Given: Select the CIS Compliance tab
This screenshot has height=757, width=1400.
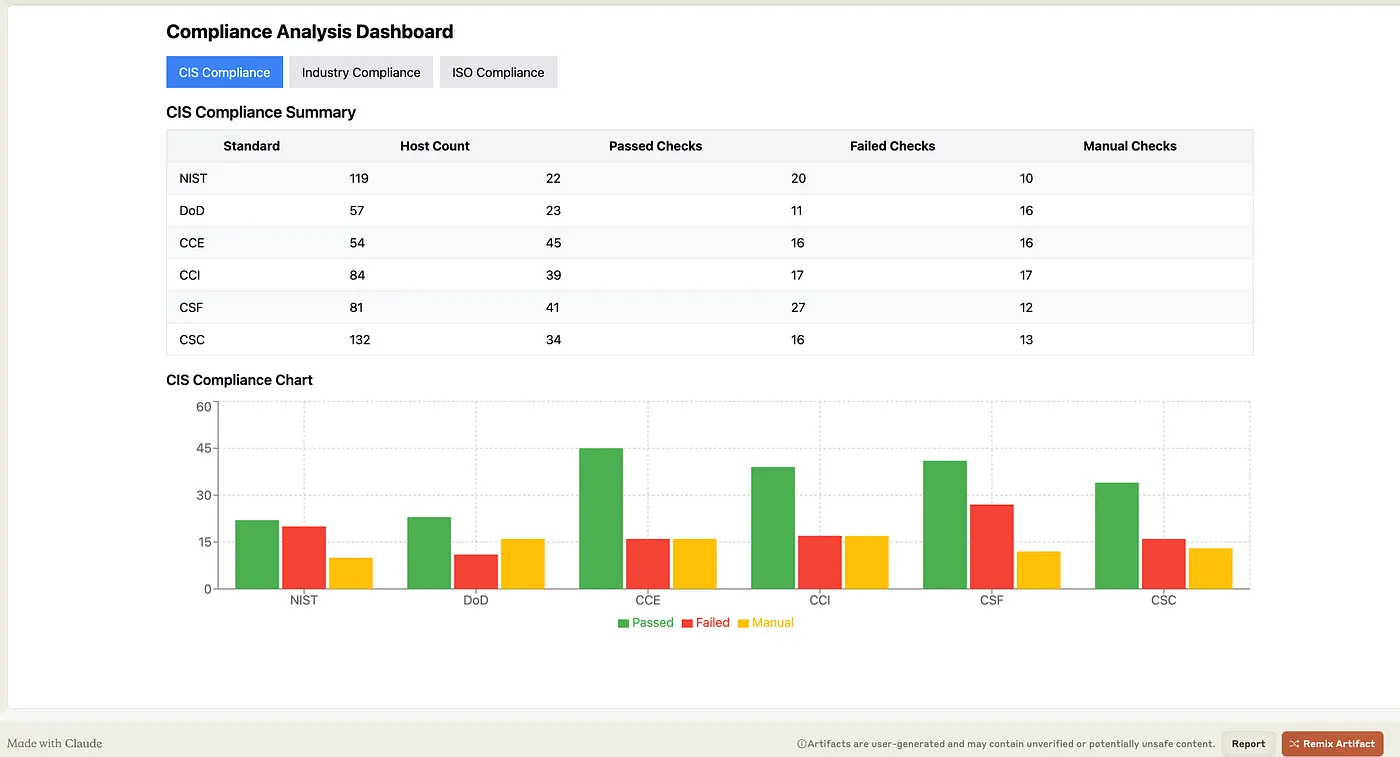Looking at the screenshot, I should pos(224,72).
